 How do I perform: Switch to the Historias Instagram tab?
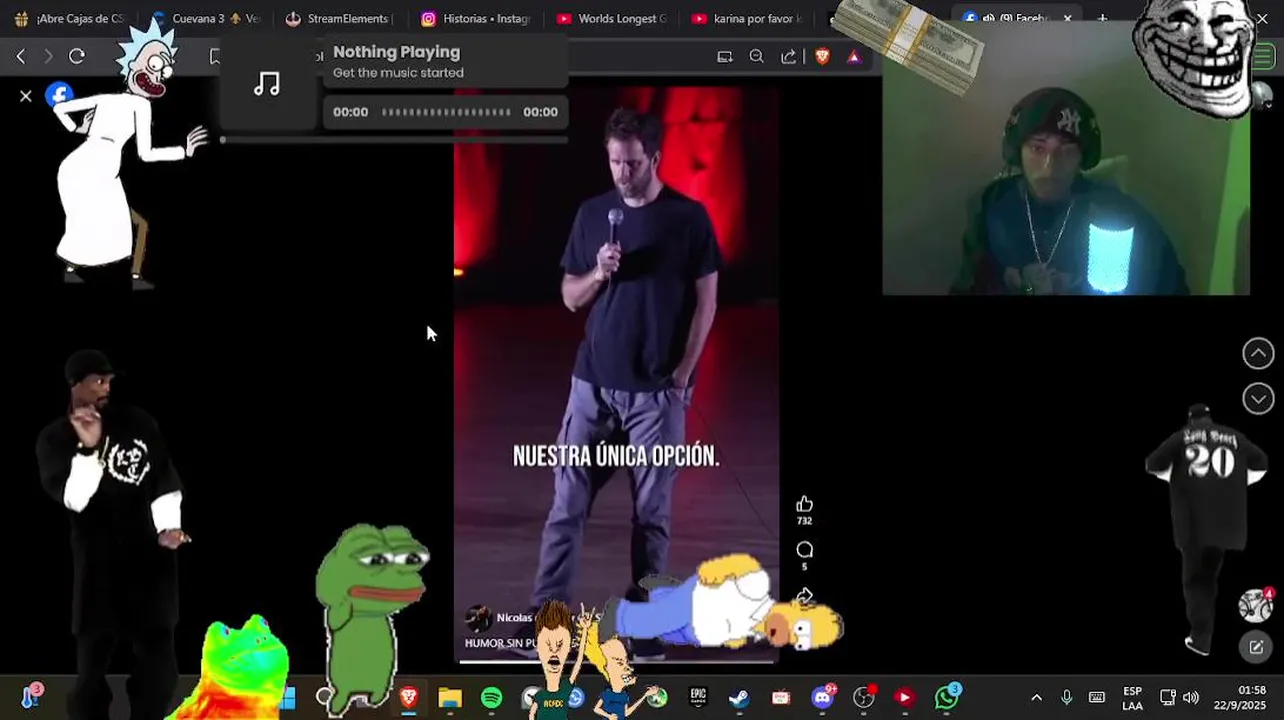click(x=476, y=18)
